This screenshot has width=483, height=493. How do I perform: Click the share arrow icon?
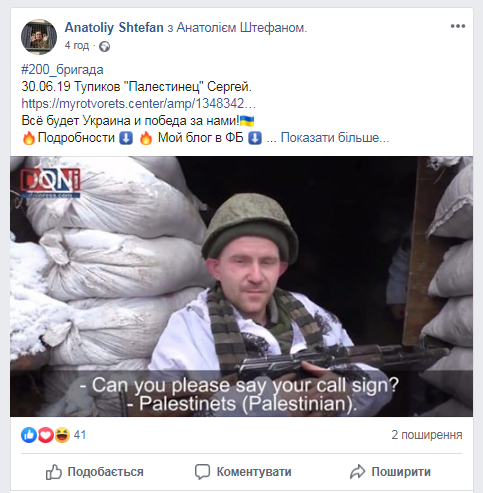pyautogui.click(x=358, y=472)
